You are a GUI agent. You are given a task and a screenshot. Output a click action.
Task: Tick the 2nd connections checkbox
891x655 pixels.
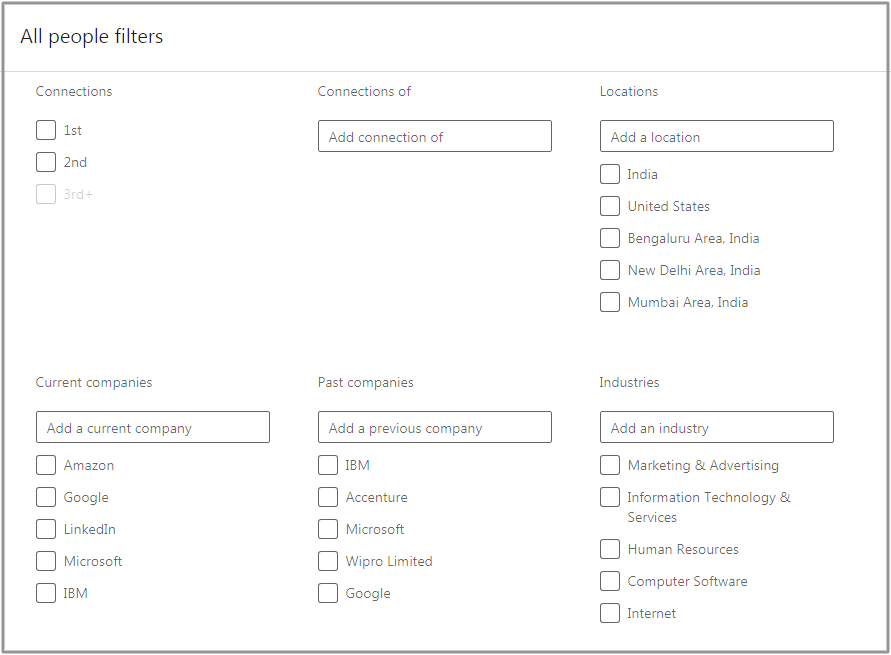pos(46,162)
